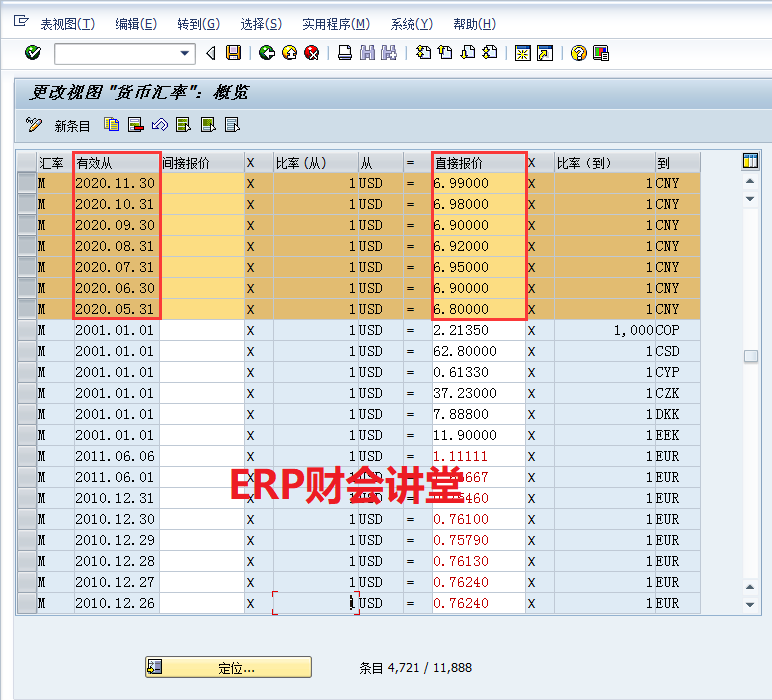Screen dimensions: 772x700
Task: Click the green Back arrow icon
Action: coord(266,53)
